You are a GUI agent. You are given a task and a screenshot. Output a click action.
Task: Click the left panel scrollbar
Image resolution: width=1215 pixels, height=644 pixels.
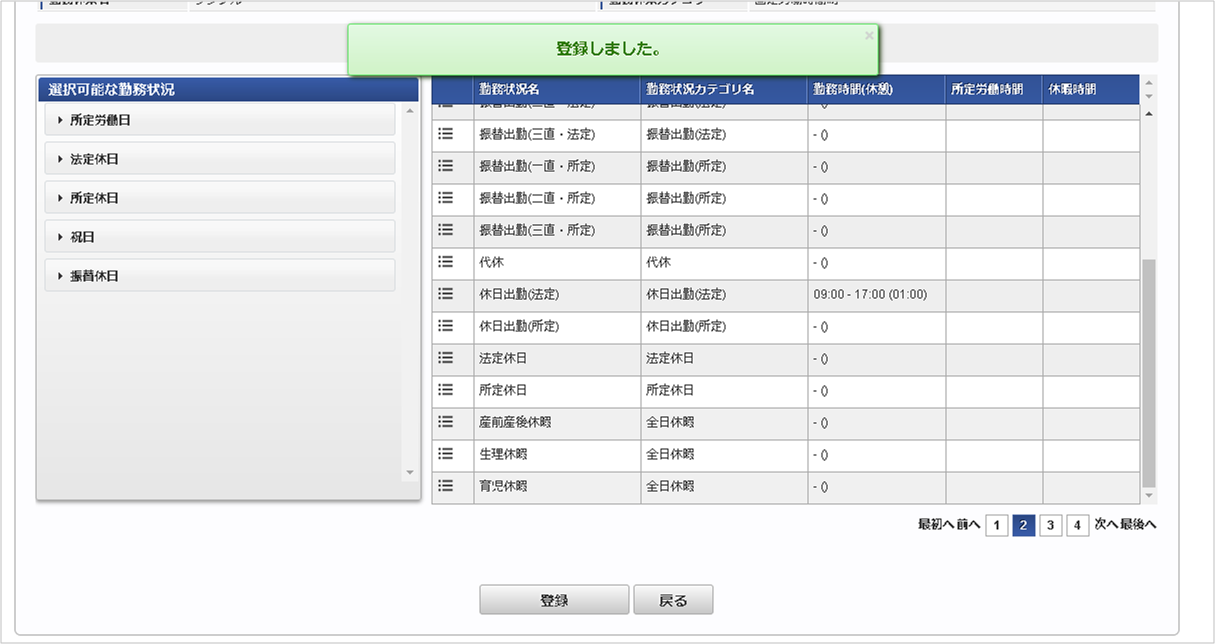point(409,290)
